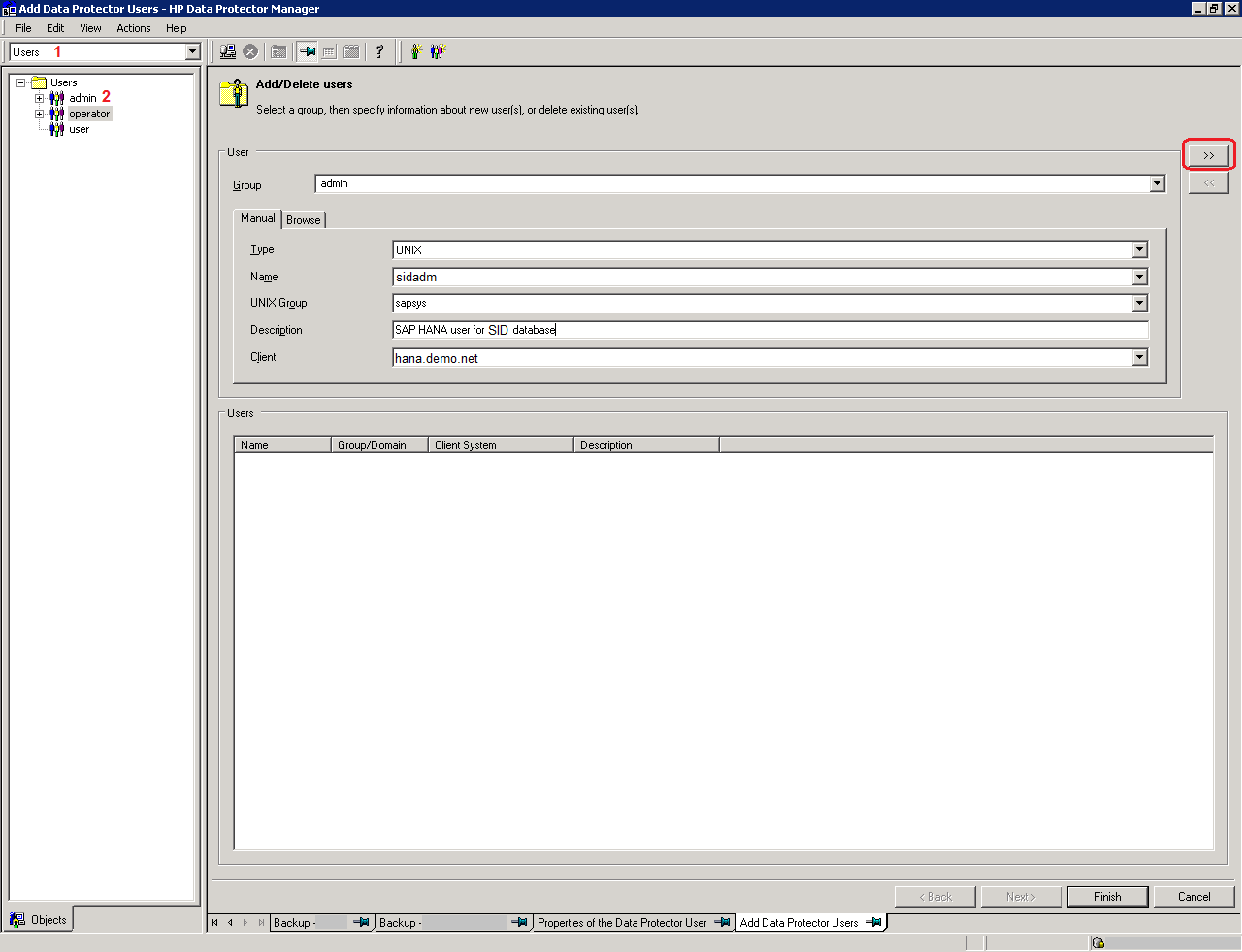This screenshot has height=952, width=1242.
Task: Expand the operator group tree node
Action: coord(39,114)
